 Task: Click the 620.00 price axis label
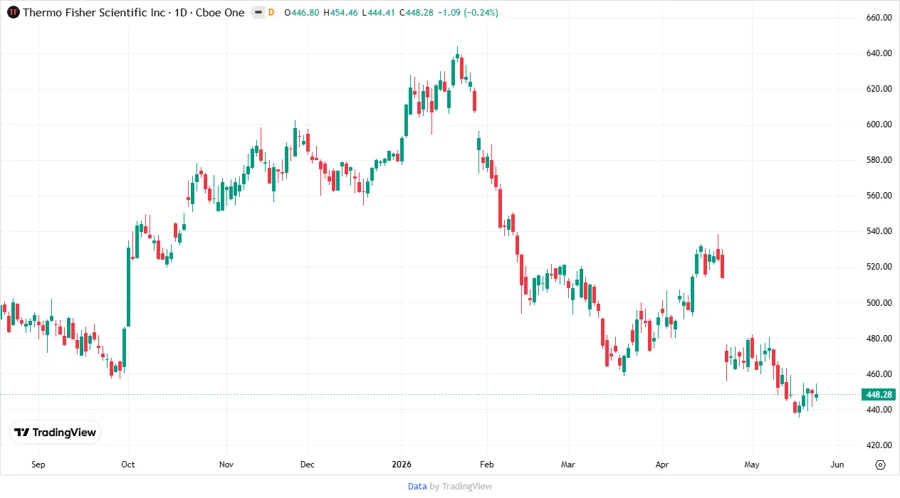[x=879, y=89]
